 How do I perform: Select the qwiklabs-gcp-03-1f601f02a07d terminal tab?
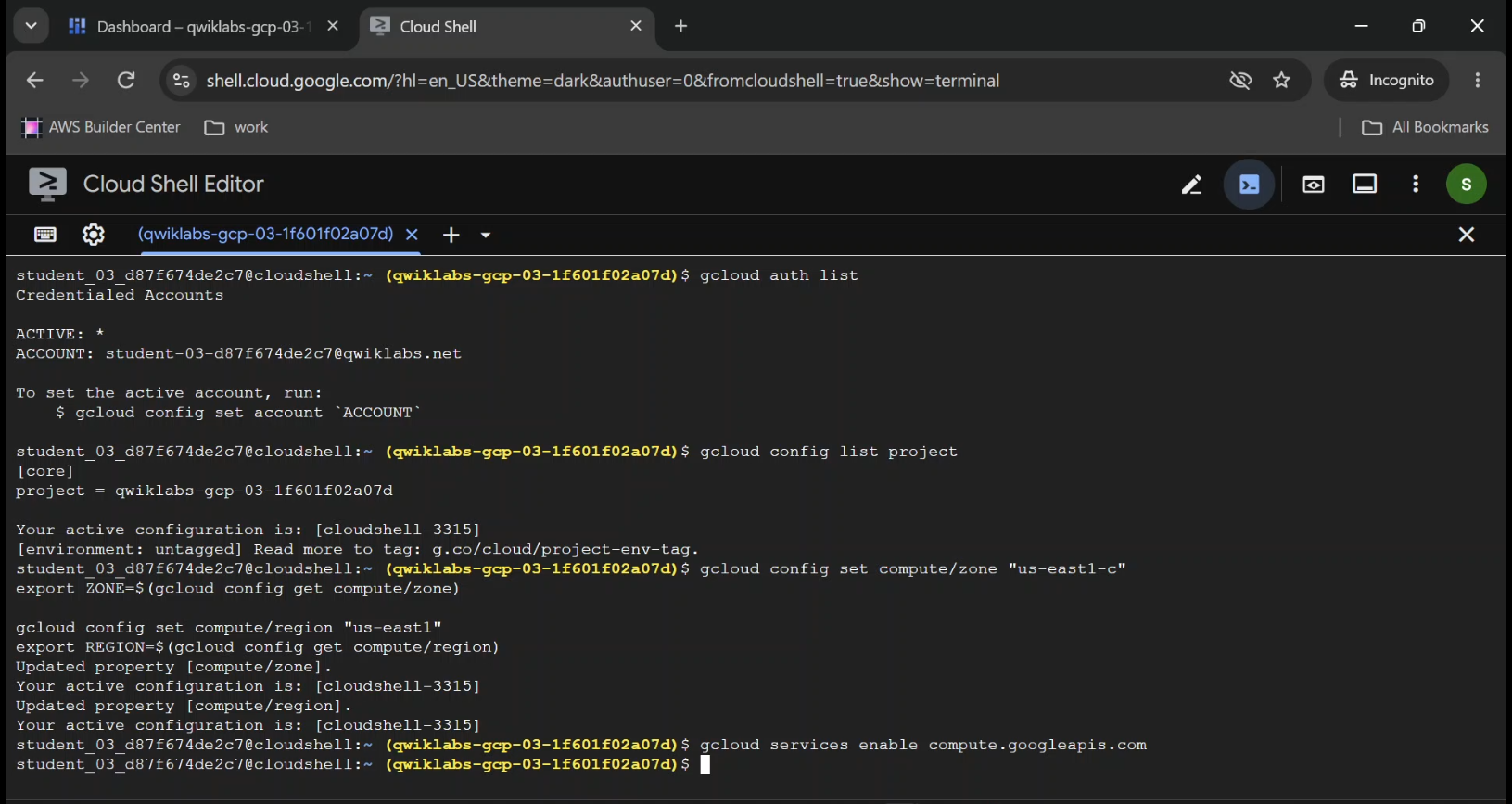(x=265, y=235)
